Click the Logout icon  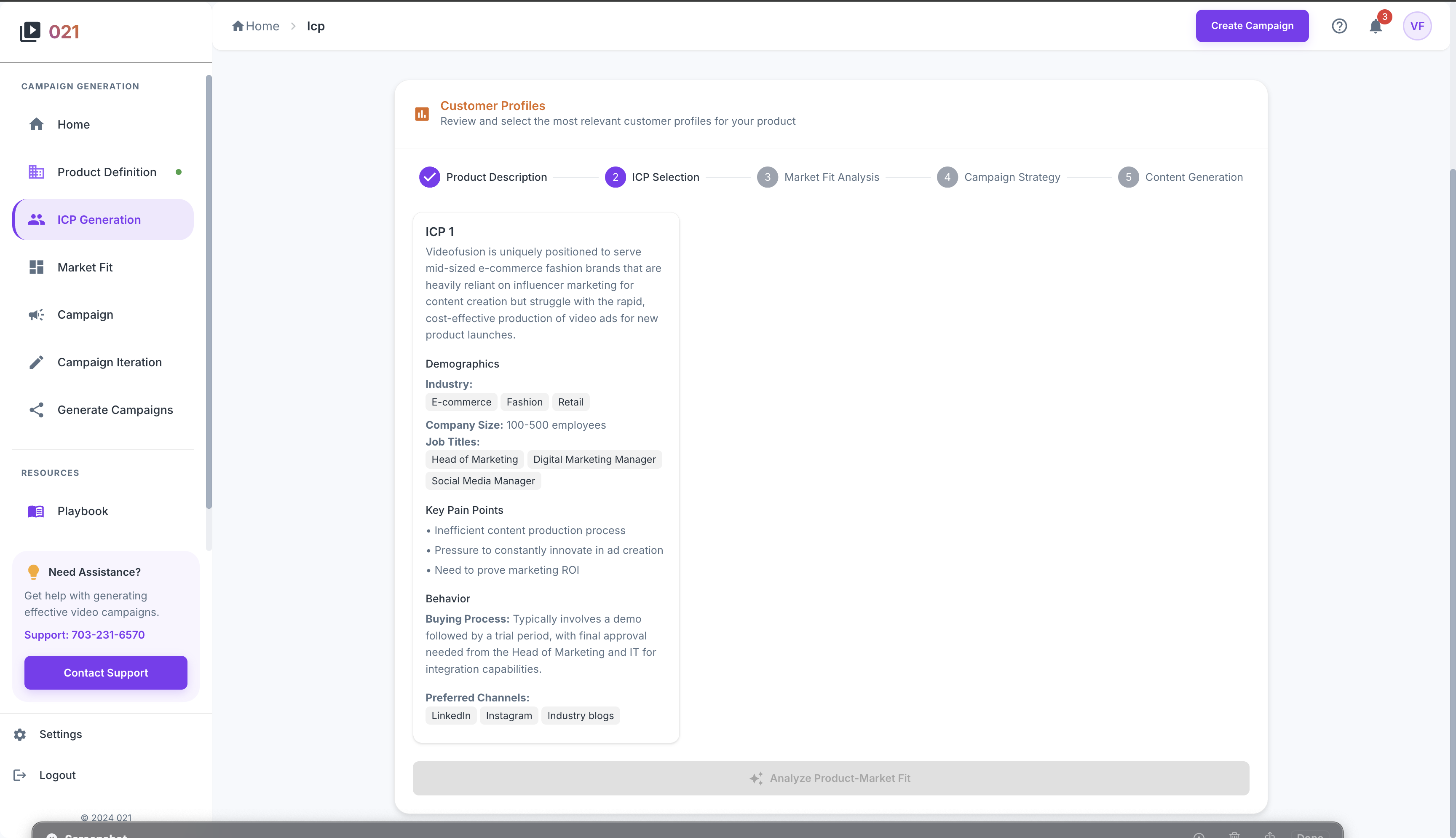click(x=20, y=775)
